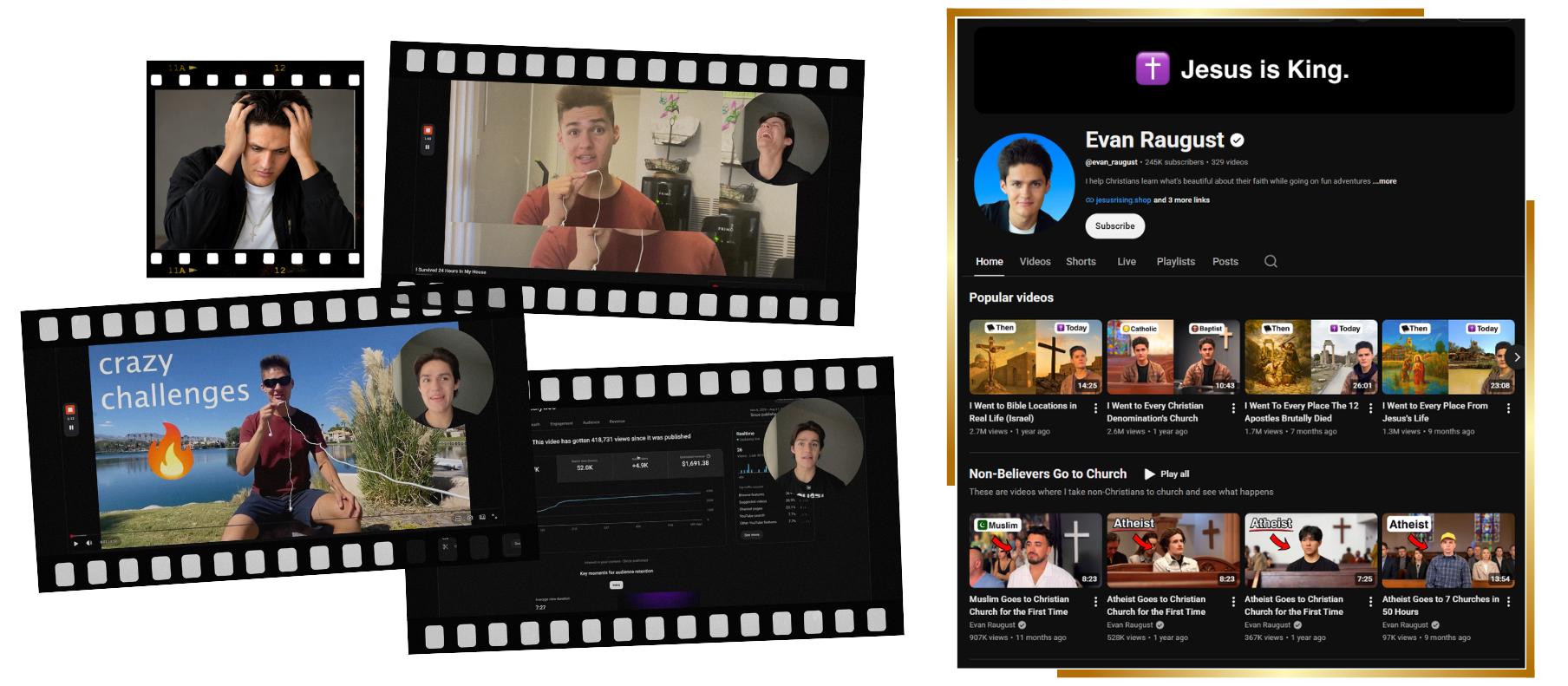Open the Playlists tab
The image size is (1568, 686).
1176,262
